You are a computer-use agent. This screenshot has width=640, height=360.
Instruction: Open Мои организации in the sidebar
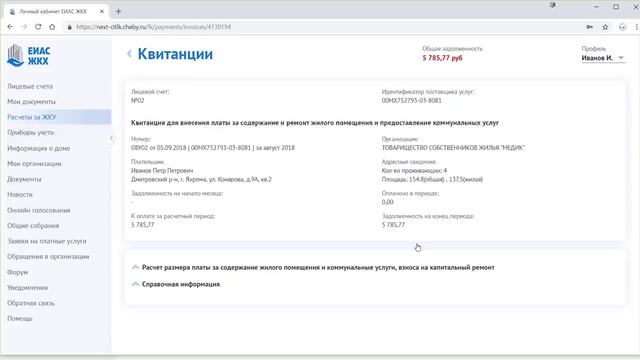(x=34, y=164)
